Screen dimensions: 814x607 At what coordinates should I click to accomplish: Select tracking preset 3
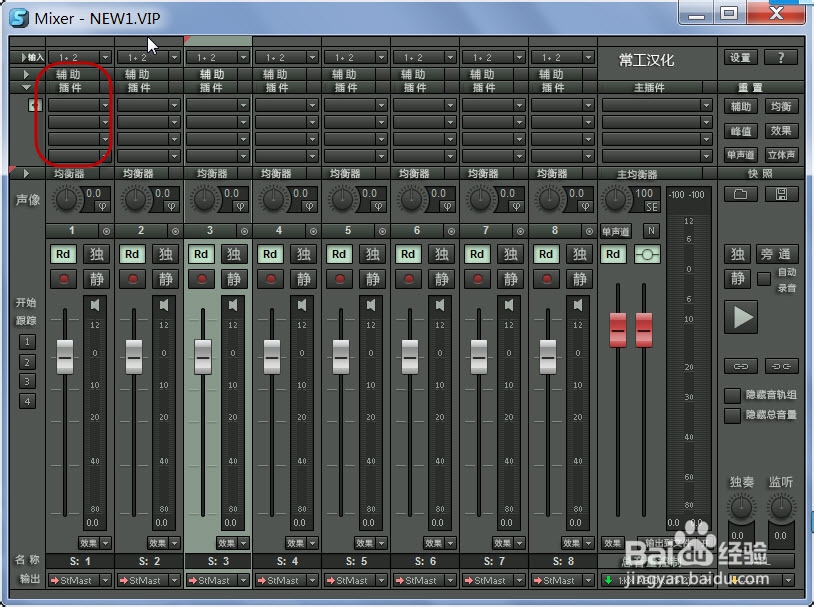(28, 381)
